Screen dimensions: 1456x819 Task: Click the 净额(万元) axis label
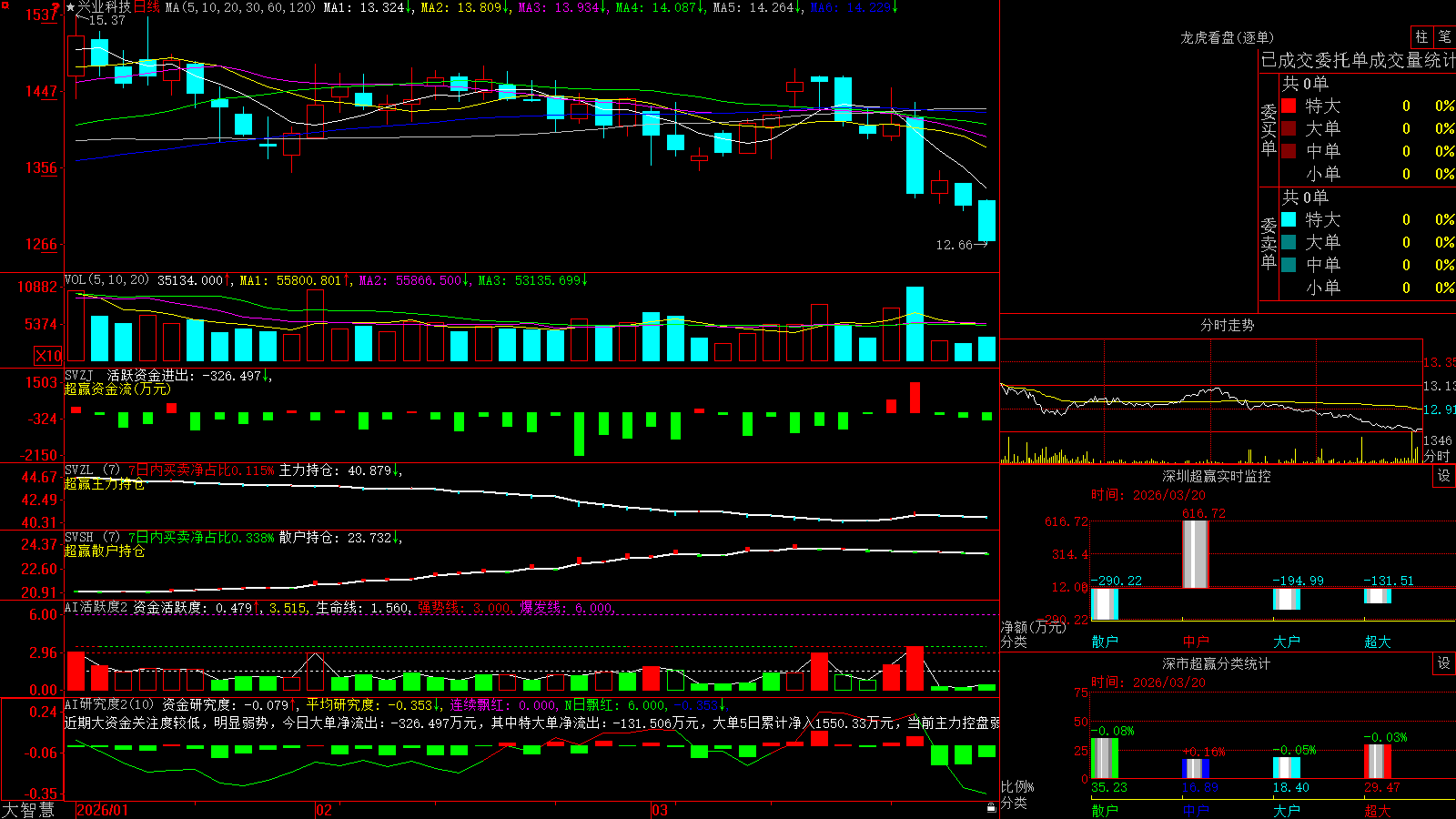tap(1033, 627)
